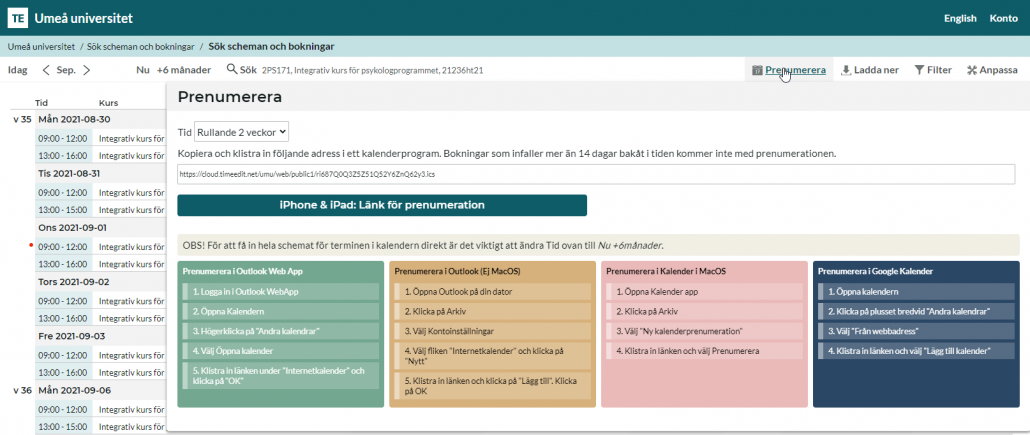Click step Välj Ny kalenderprenumeration
Screen dimensions: 1030x435
pos(704,331)
